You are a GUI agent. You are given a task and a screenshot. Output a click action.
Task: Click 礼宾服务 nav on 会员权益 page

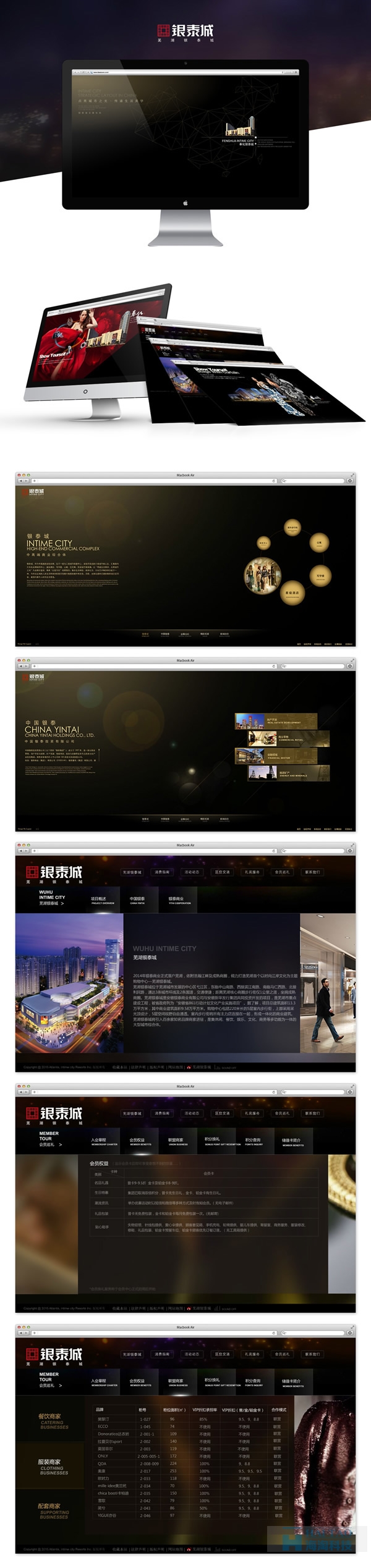coord(252,1113)
